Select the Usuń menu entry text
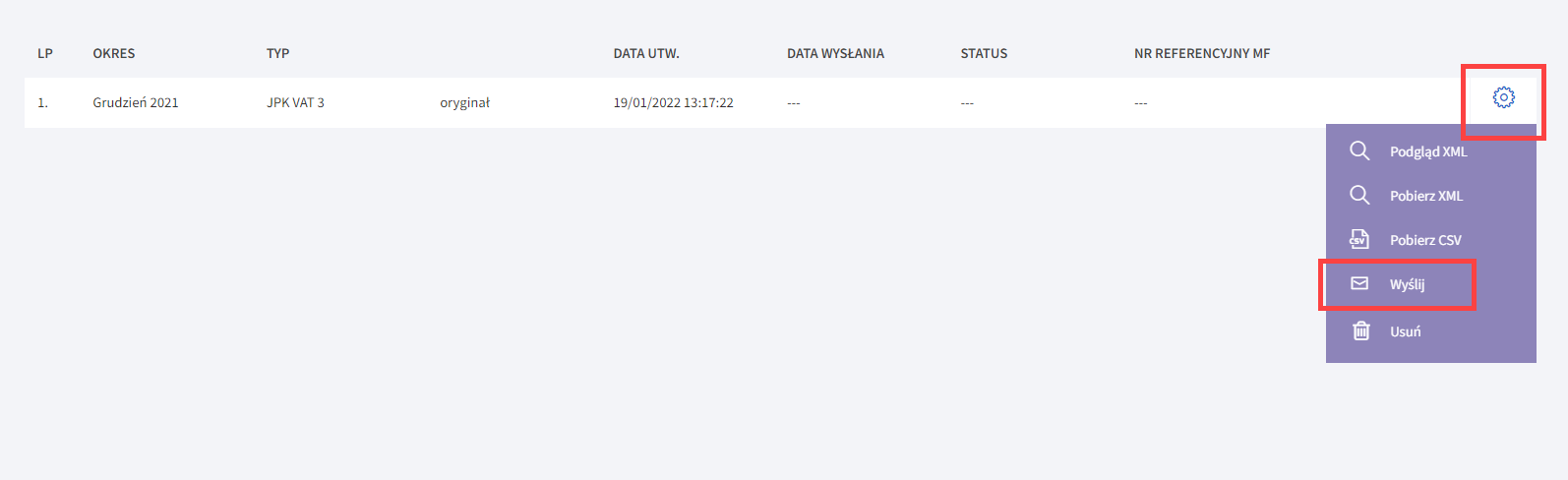This screenshot has width=1568, height=480. [x=1405, y=331]
